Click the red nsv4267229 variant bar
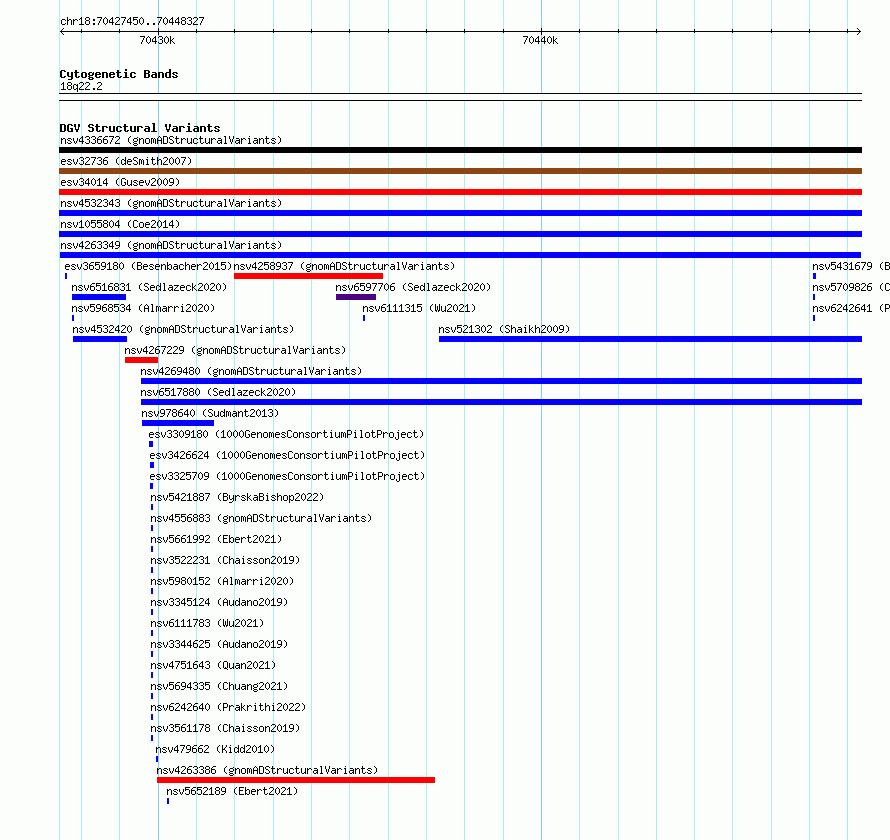 pyautogui.click(x=141, y=360)
